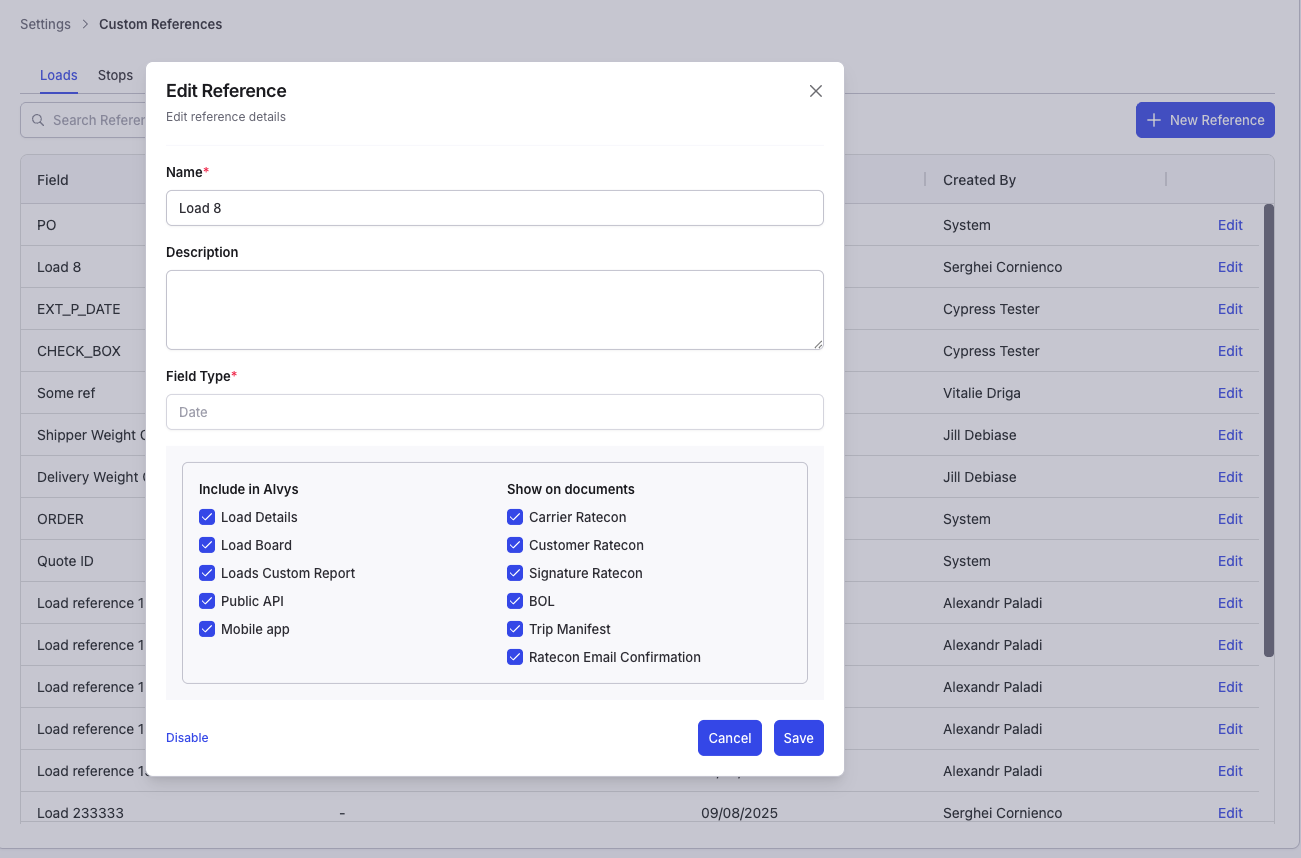Click the Field column header
The image size is (1301, 858).
tap(53, 180)
